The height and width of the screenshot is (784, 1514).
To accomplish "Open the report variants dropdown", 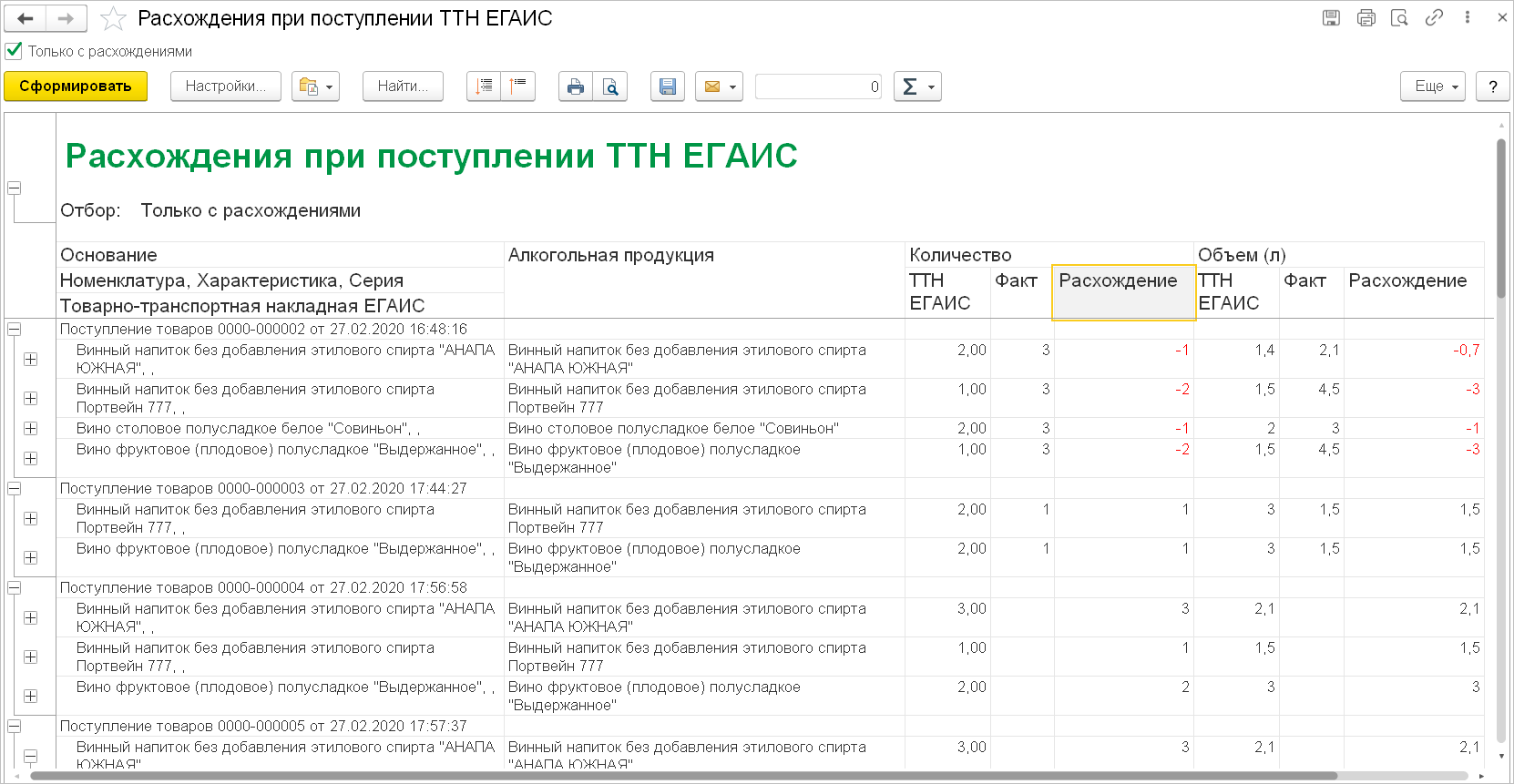I will [315, 87].
